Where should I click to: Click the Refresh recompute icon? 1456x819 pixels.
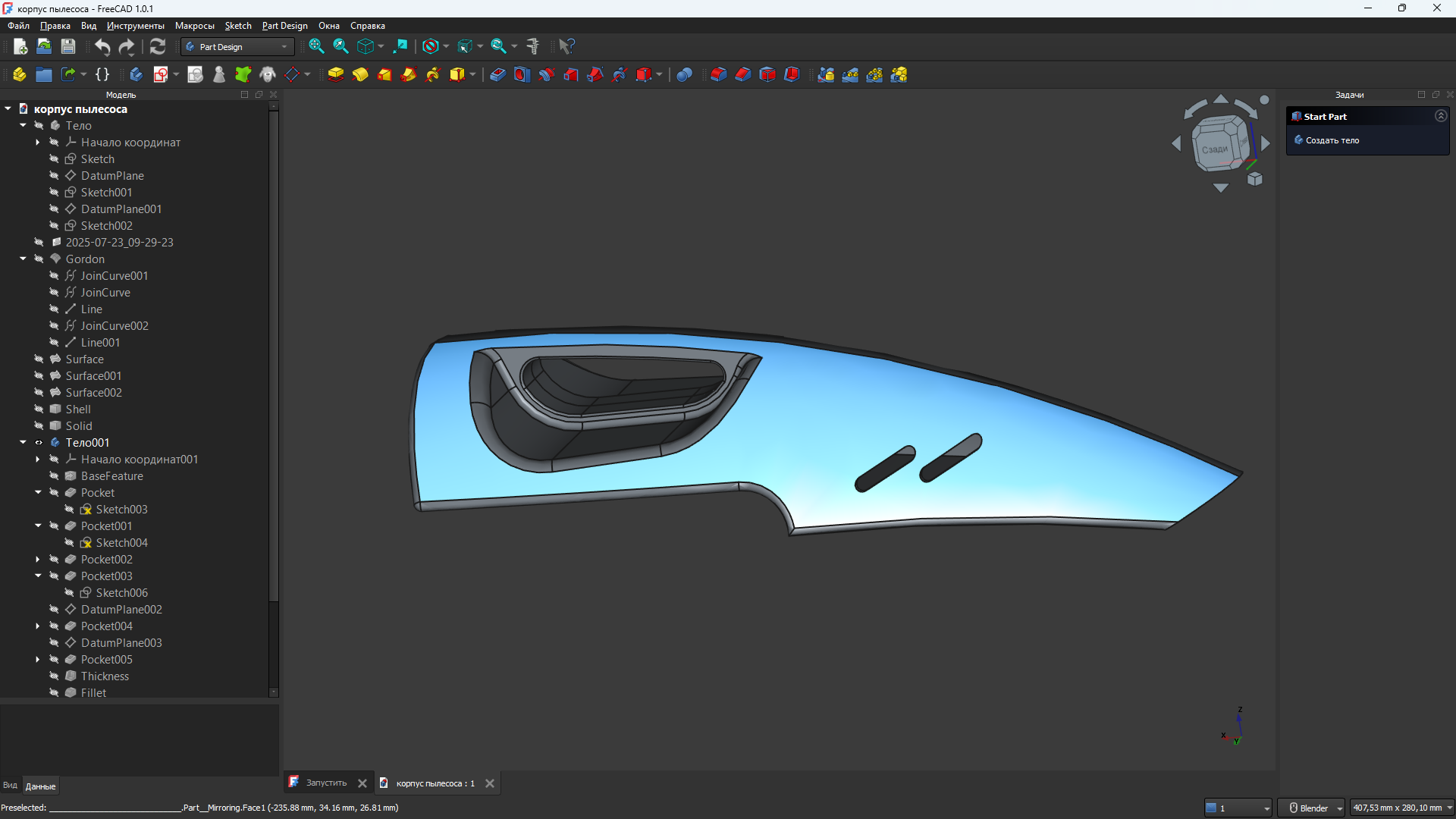coord(157,47)
